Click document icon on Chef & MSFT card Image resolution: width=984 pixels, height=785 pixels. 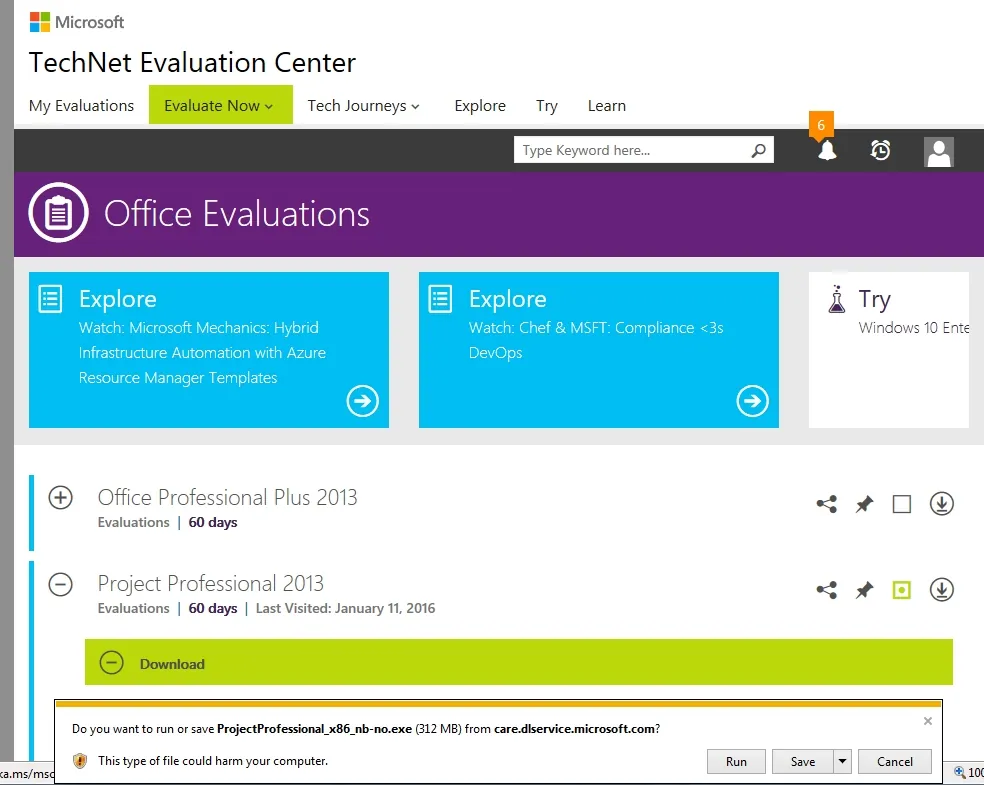coord(440,299)
